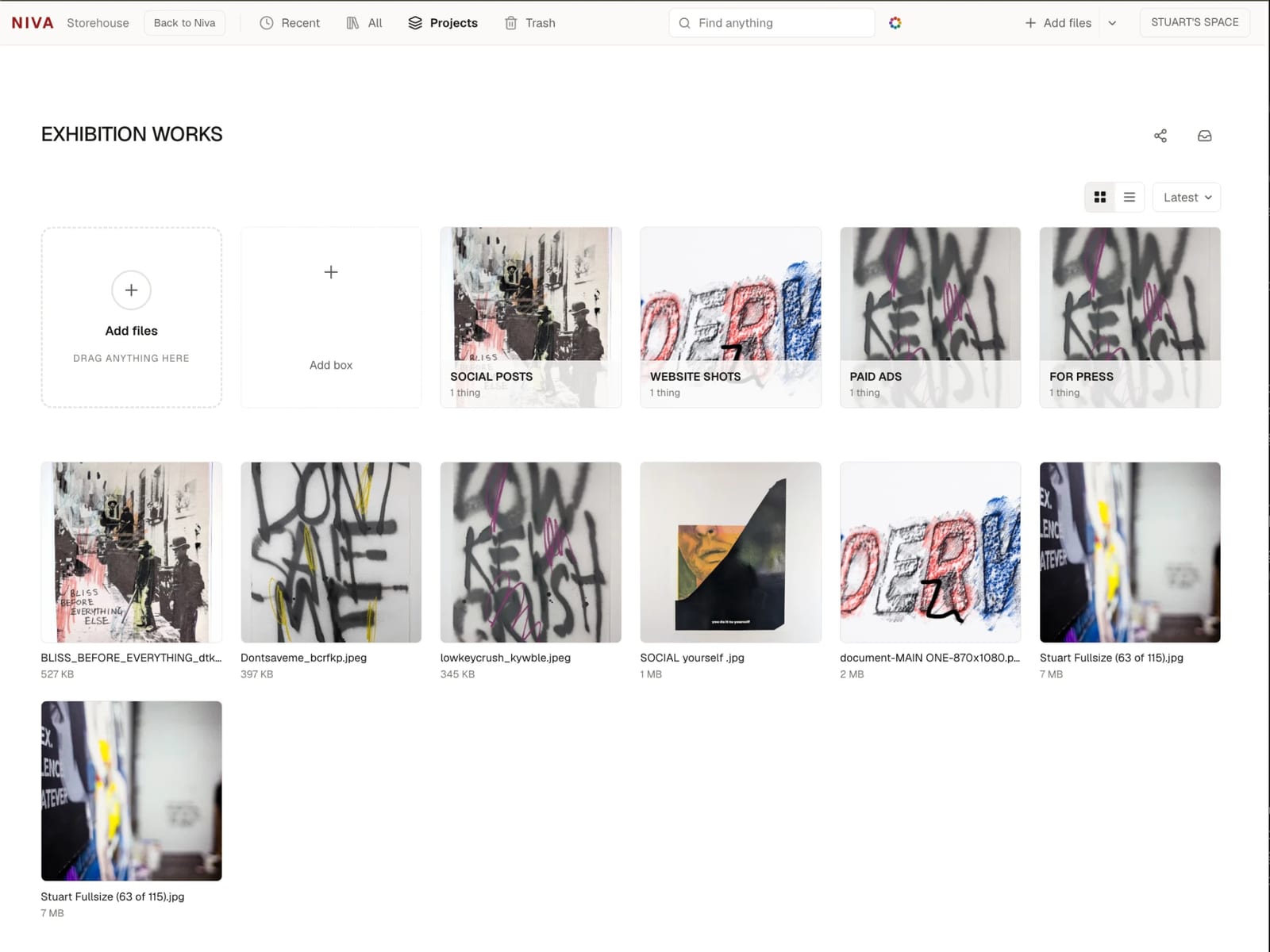
Task: Open the Latest sort dropdown
Action: pyautogui.click(x=1187, y=198)
